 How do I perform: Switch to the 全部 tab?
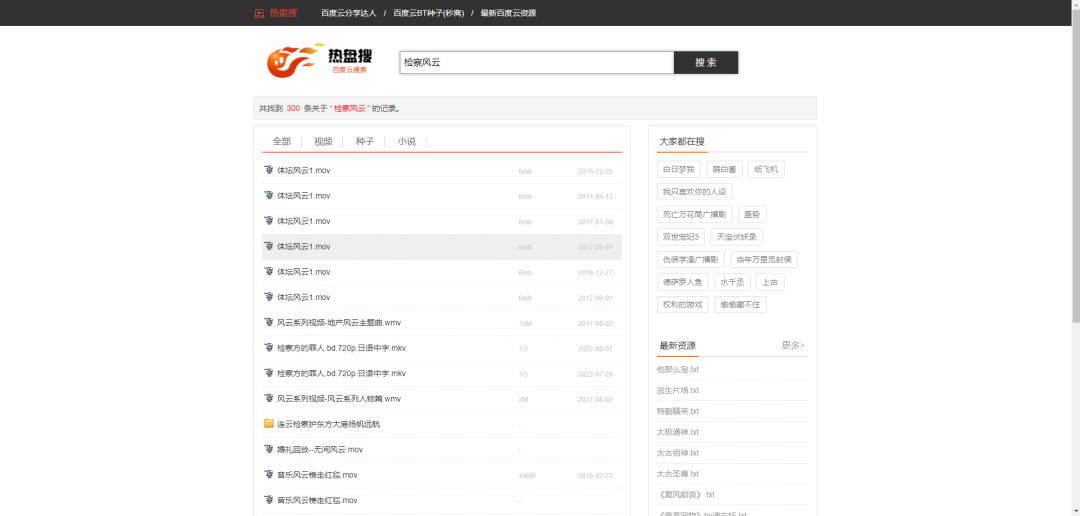pos(282,141)
